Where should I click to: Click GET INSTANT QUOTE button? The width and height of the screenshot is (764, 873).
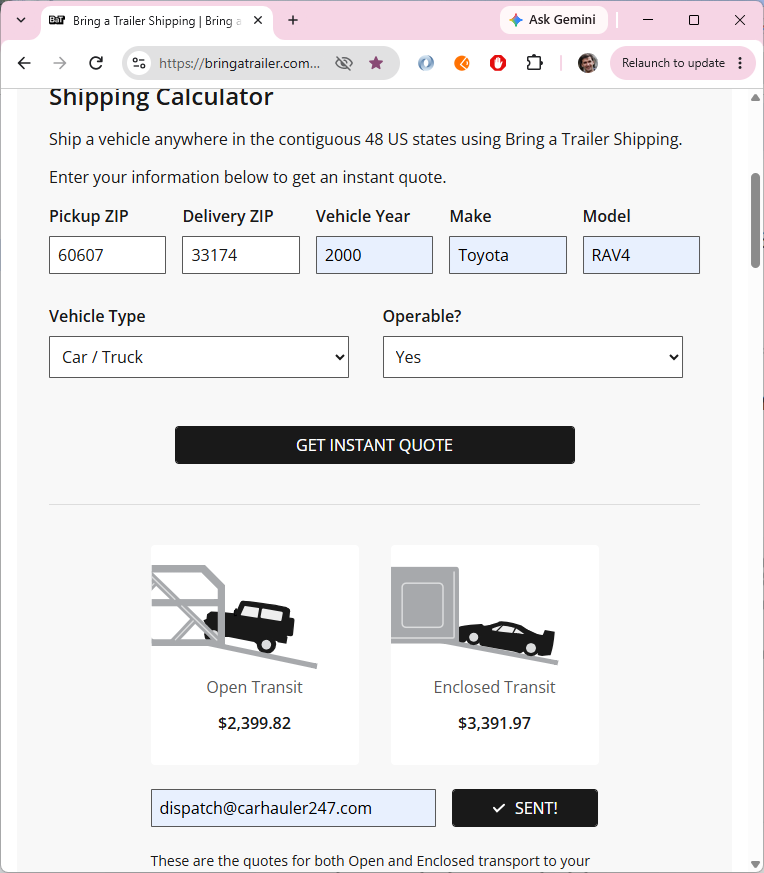(x=375, y=445)
